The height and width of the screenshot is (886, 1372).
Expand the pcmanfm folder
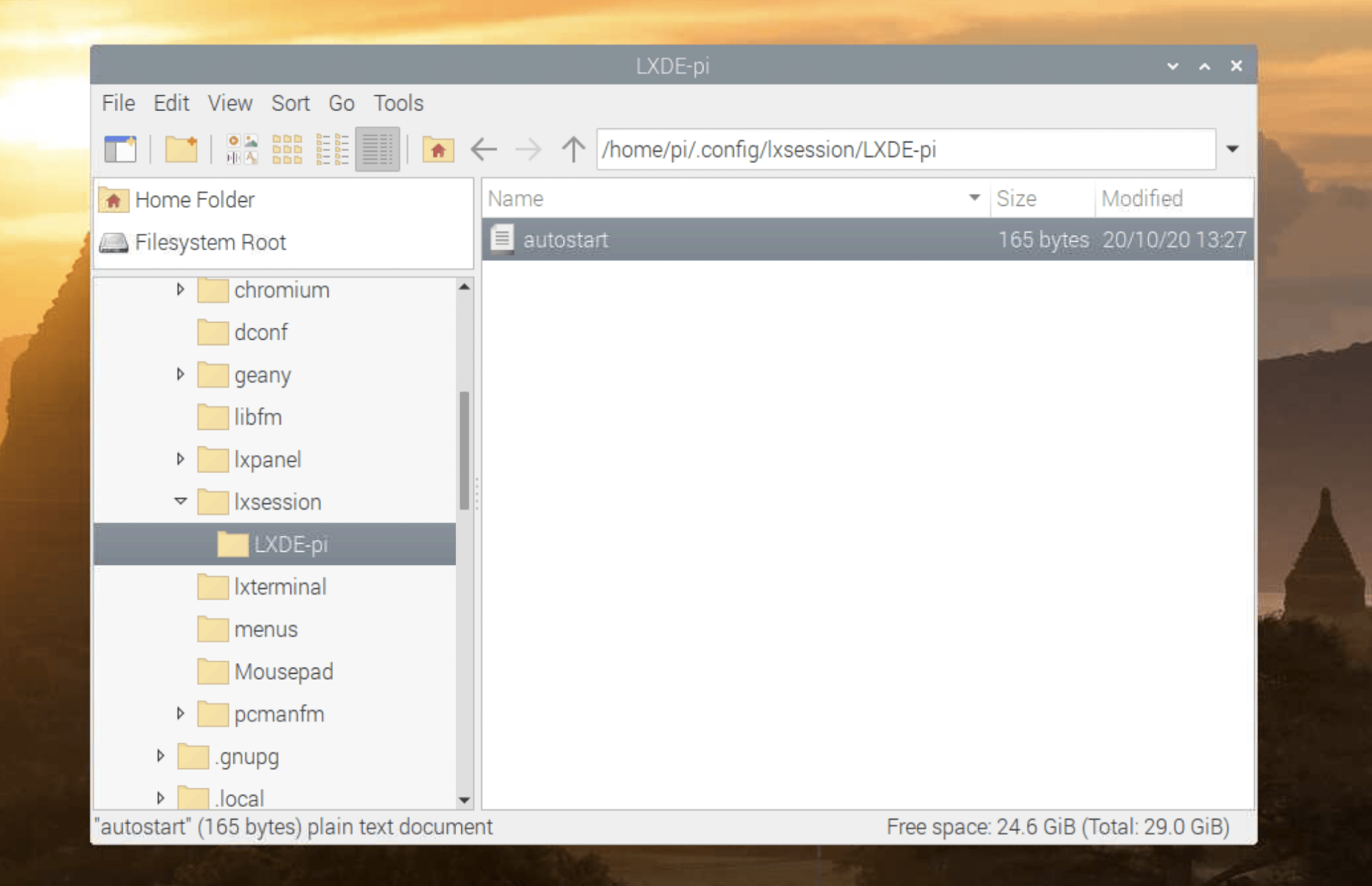pos(180,713)
